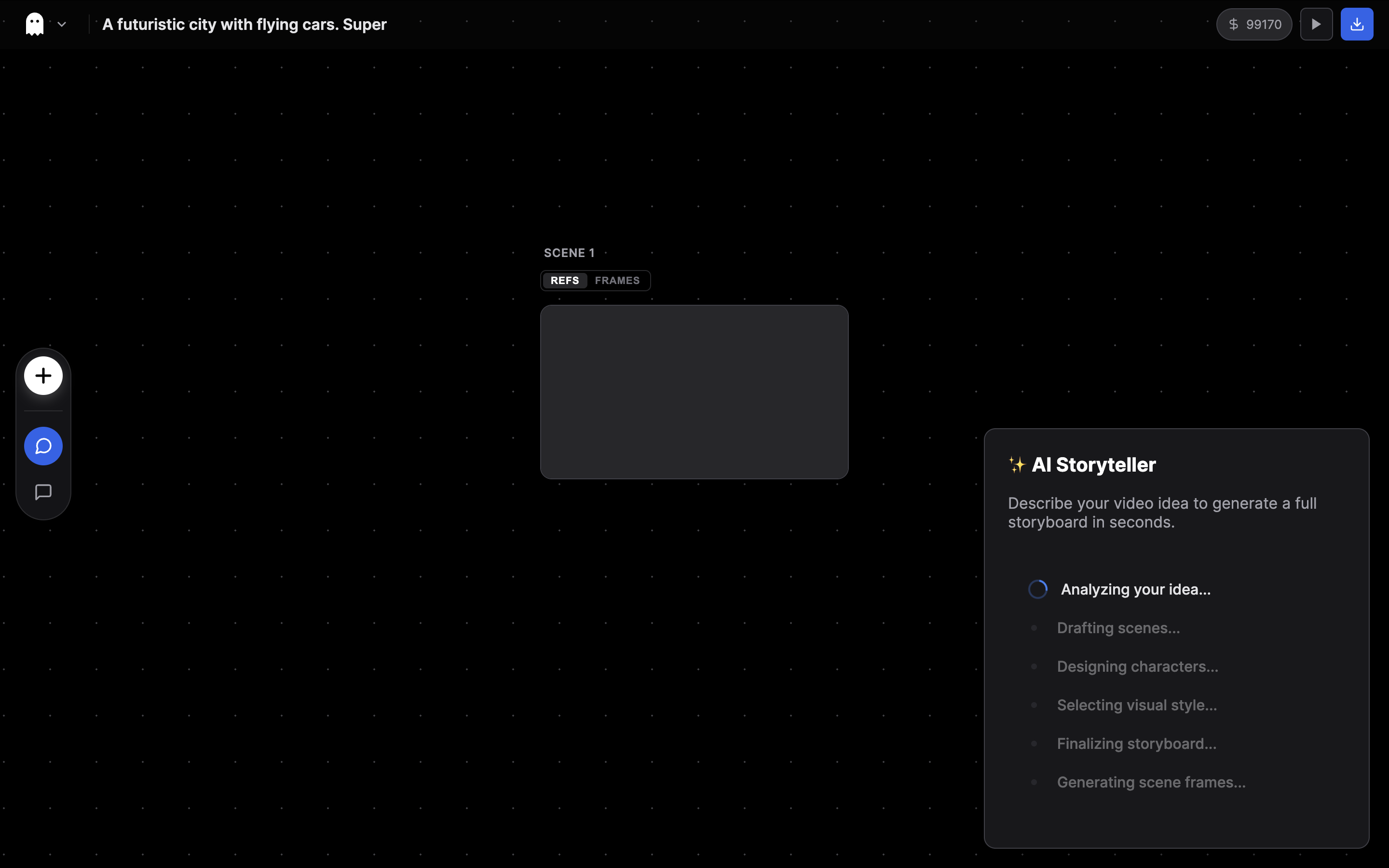This screenshot has width=1389, height=868.
Task: Toggle the blue AI chat bubble button
Action: (43, 446)
